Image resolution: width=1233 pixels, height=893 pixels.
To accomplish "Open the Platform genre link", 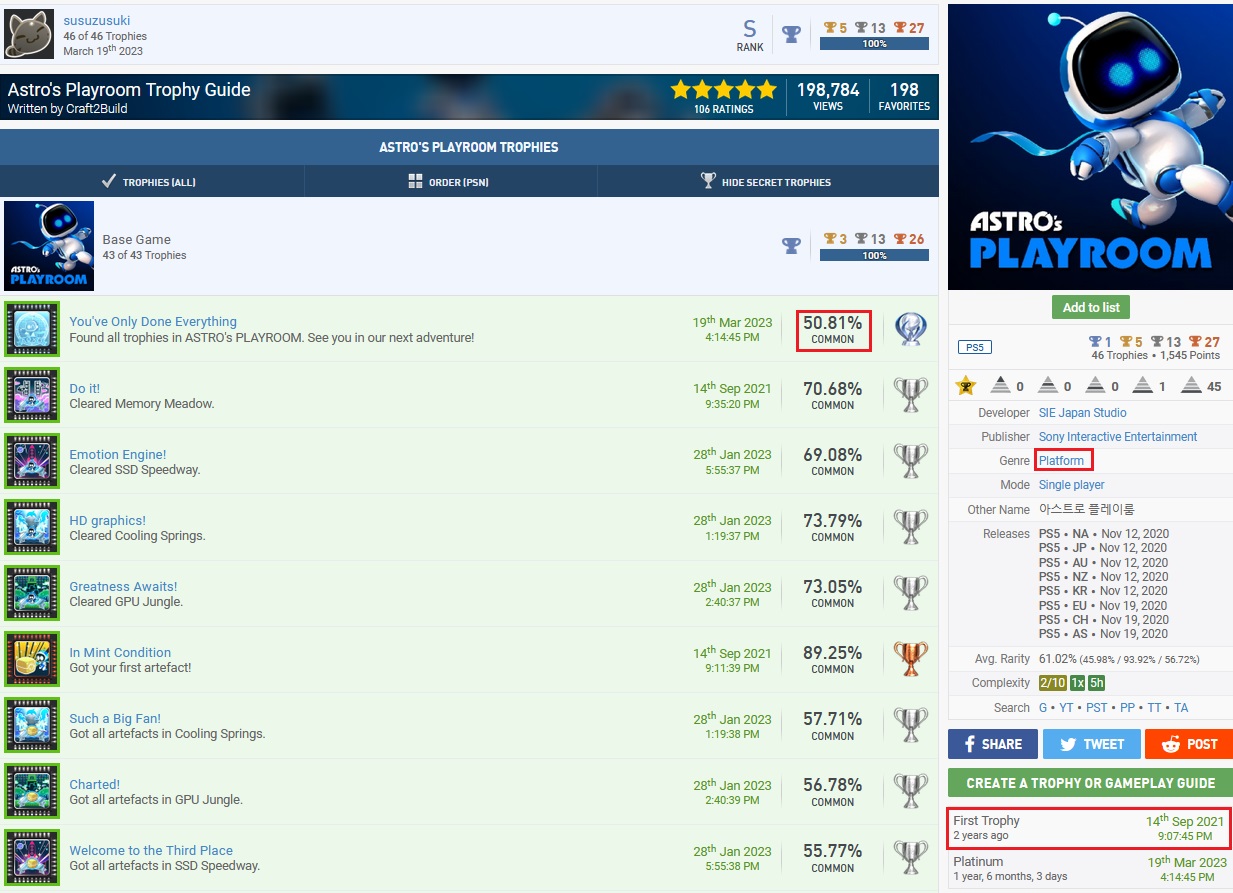I will click(x=1061, y=461).
